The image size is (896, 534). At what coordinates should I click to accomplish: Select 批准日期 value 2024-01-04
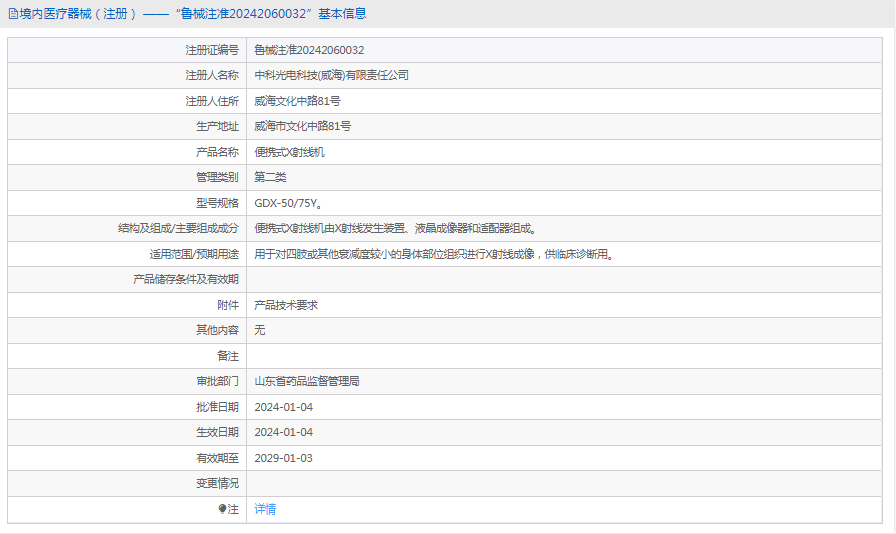coord(284,407)
